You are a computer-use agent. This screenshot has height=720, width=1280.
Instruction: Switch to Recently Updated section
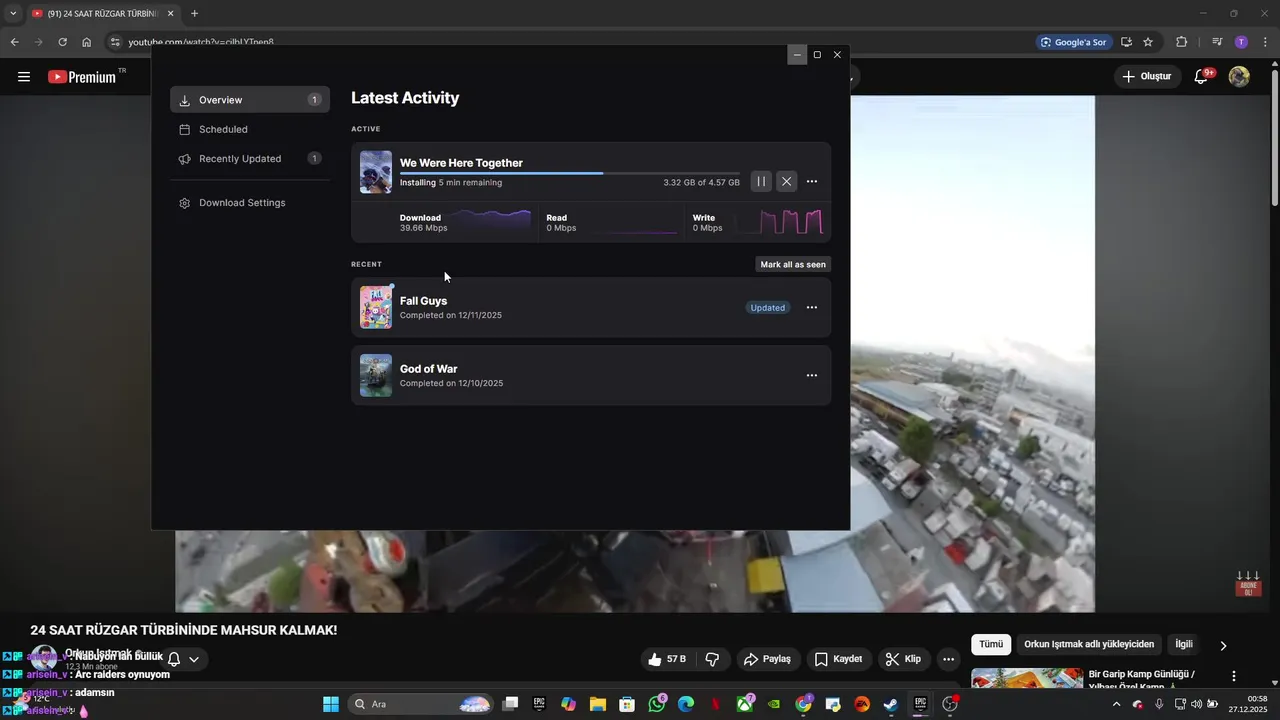pos(250,158)
